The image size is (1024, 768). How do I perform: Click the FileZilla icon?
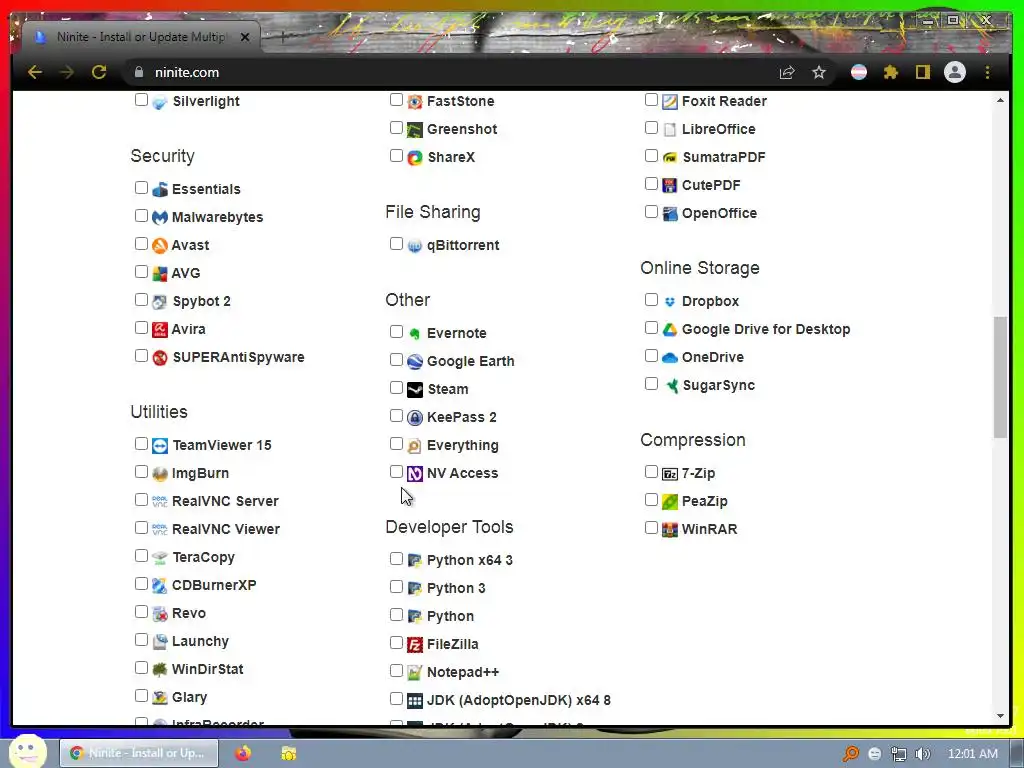pyautogui.click(x=415, y=645)
